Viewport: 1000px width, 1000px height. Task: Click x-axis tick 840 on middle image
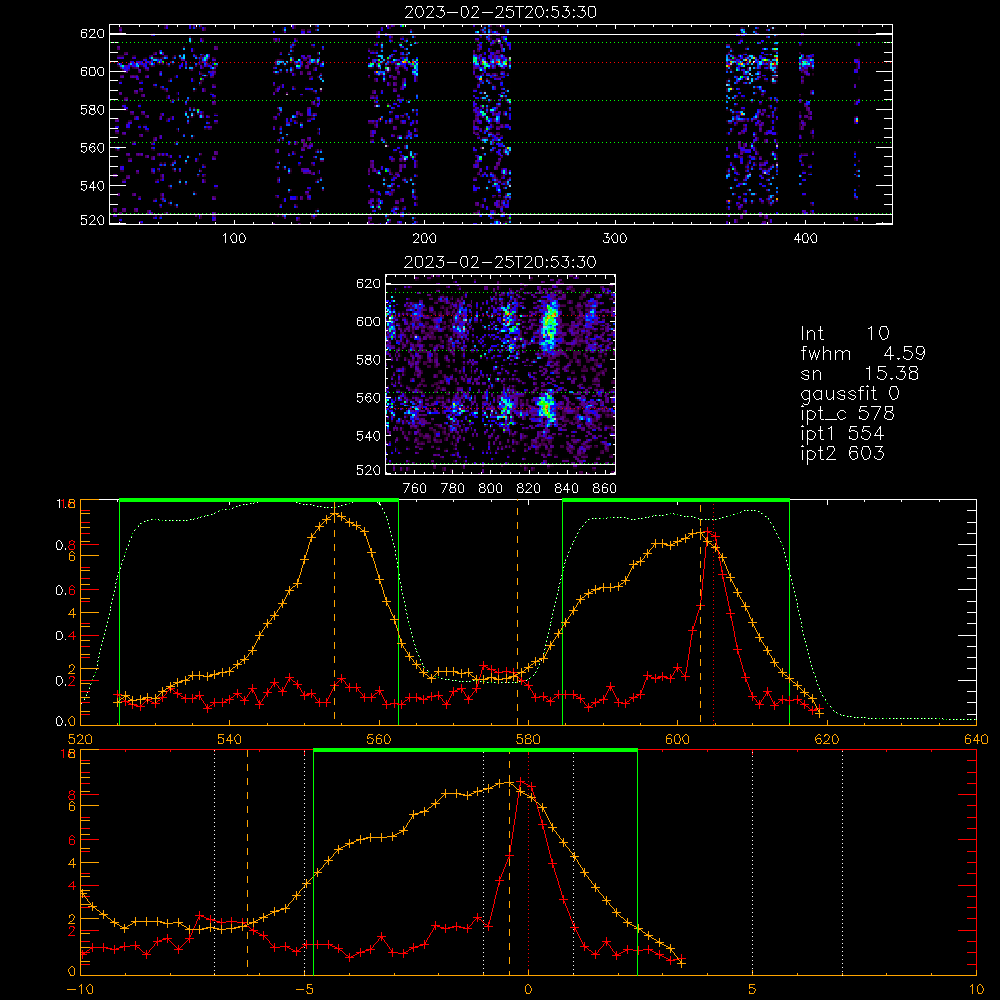[x=566, y=489]
